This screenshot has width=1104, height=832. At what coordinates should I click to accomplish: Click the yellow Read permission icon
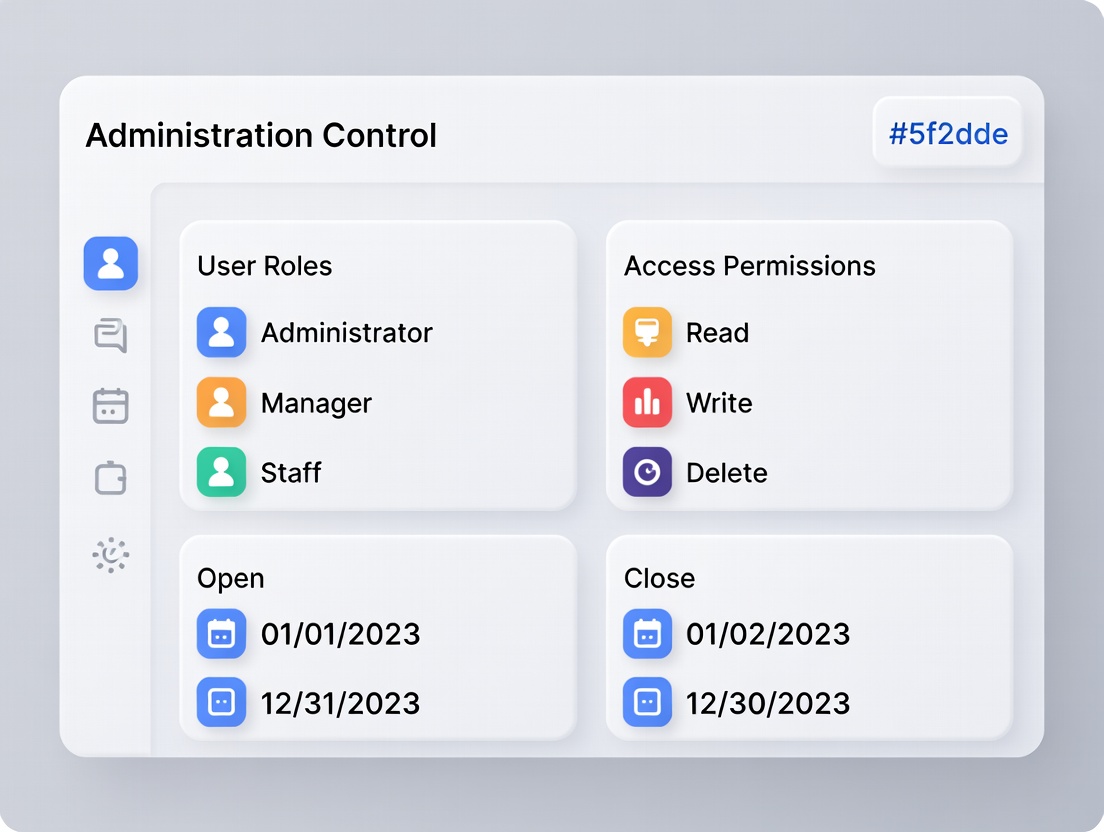pos(647,332)
